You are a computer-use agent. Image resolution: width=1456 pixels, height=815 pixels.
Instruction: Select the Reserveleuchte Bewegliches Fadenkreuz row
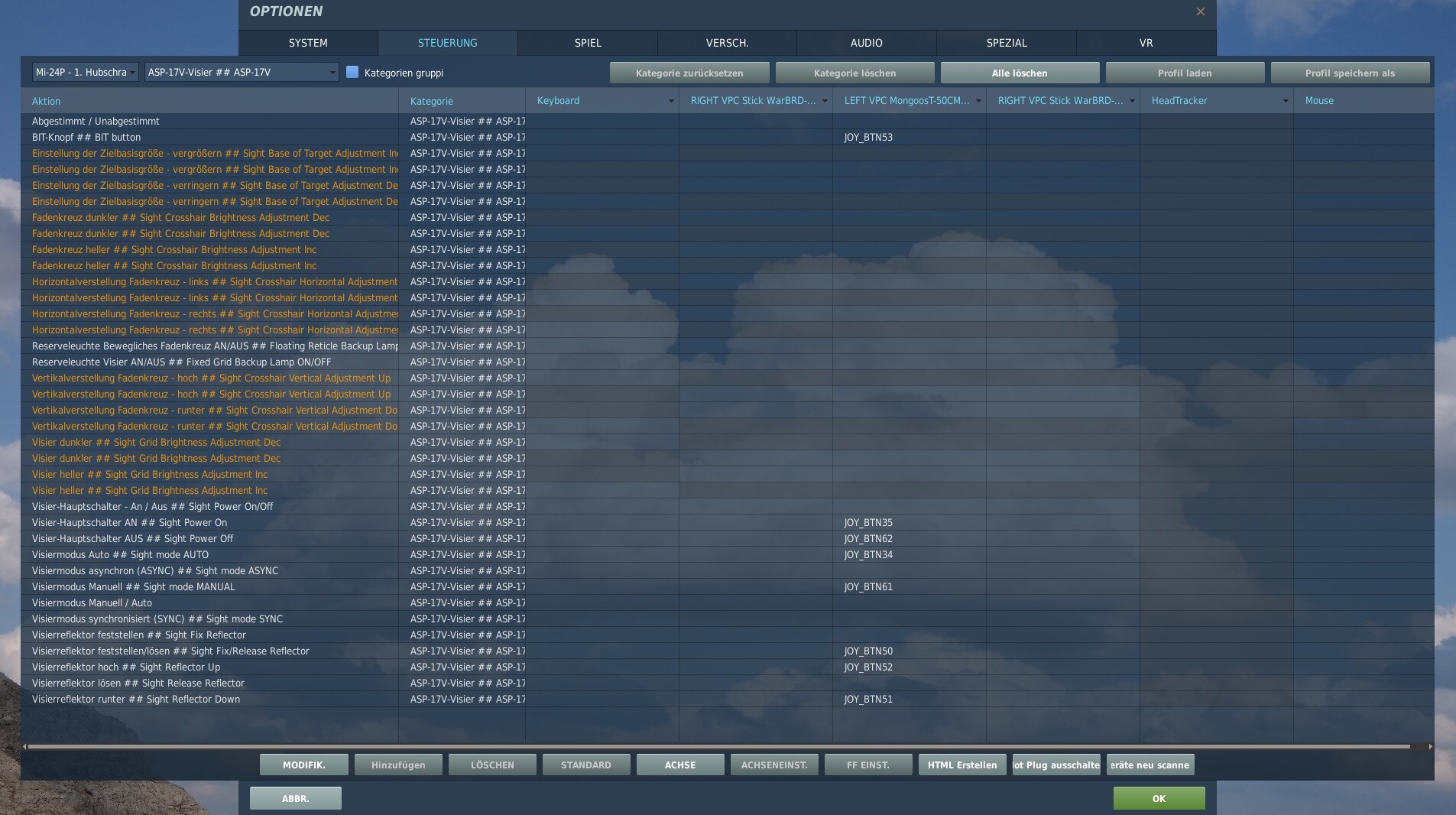[x=727, y=346]
